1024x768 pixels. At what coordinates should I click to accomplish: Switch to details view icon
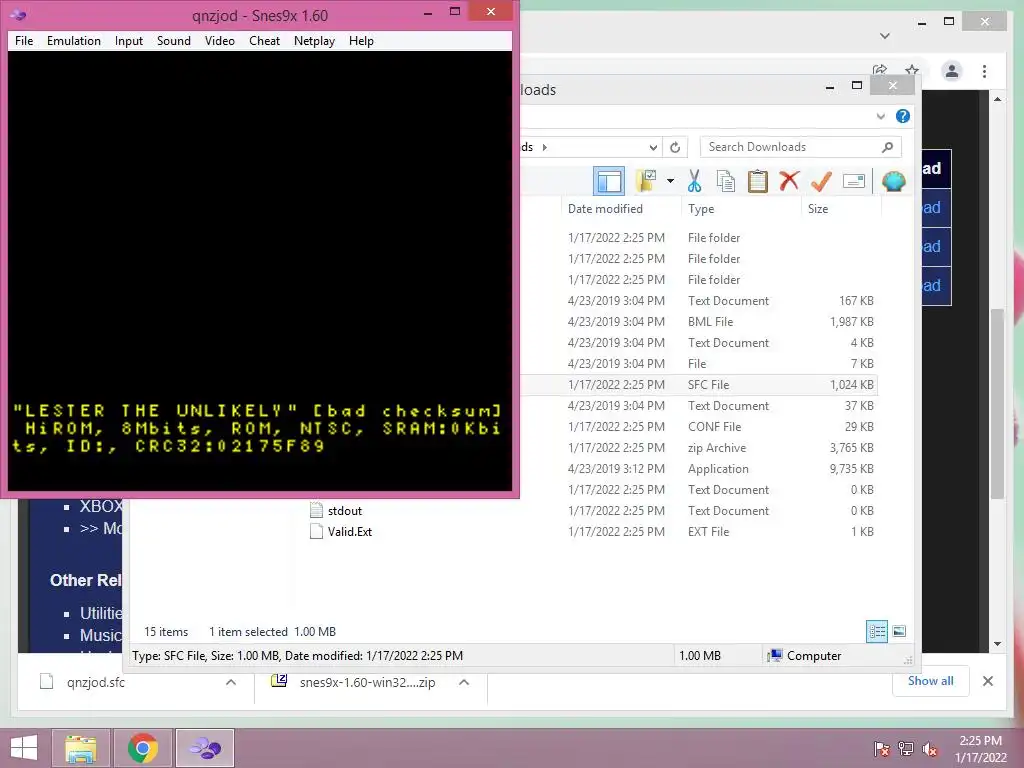point(877,632)
